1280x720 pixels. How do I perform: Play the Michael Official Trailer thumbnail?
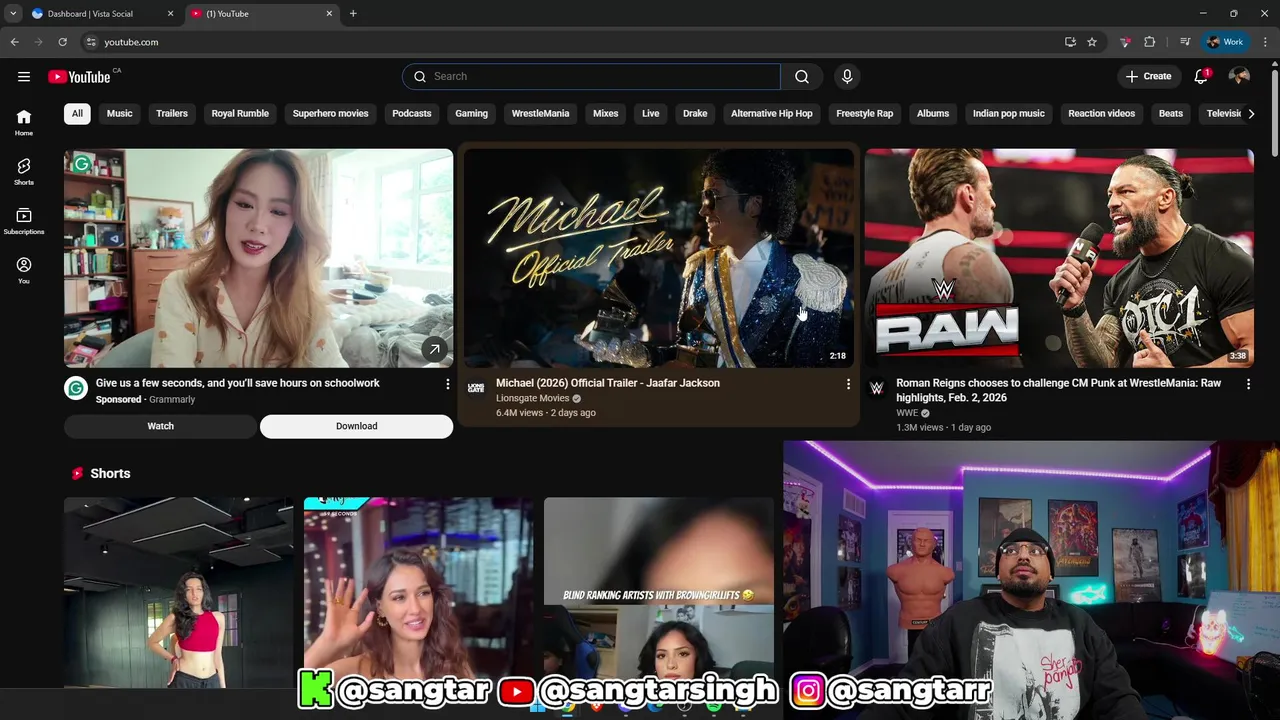659,258
